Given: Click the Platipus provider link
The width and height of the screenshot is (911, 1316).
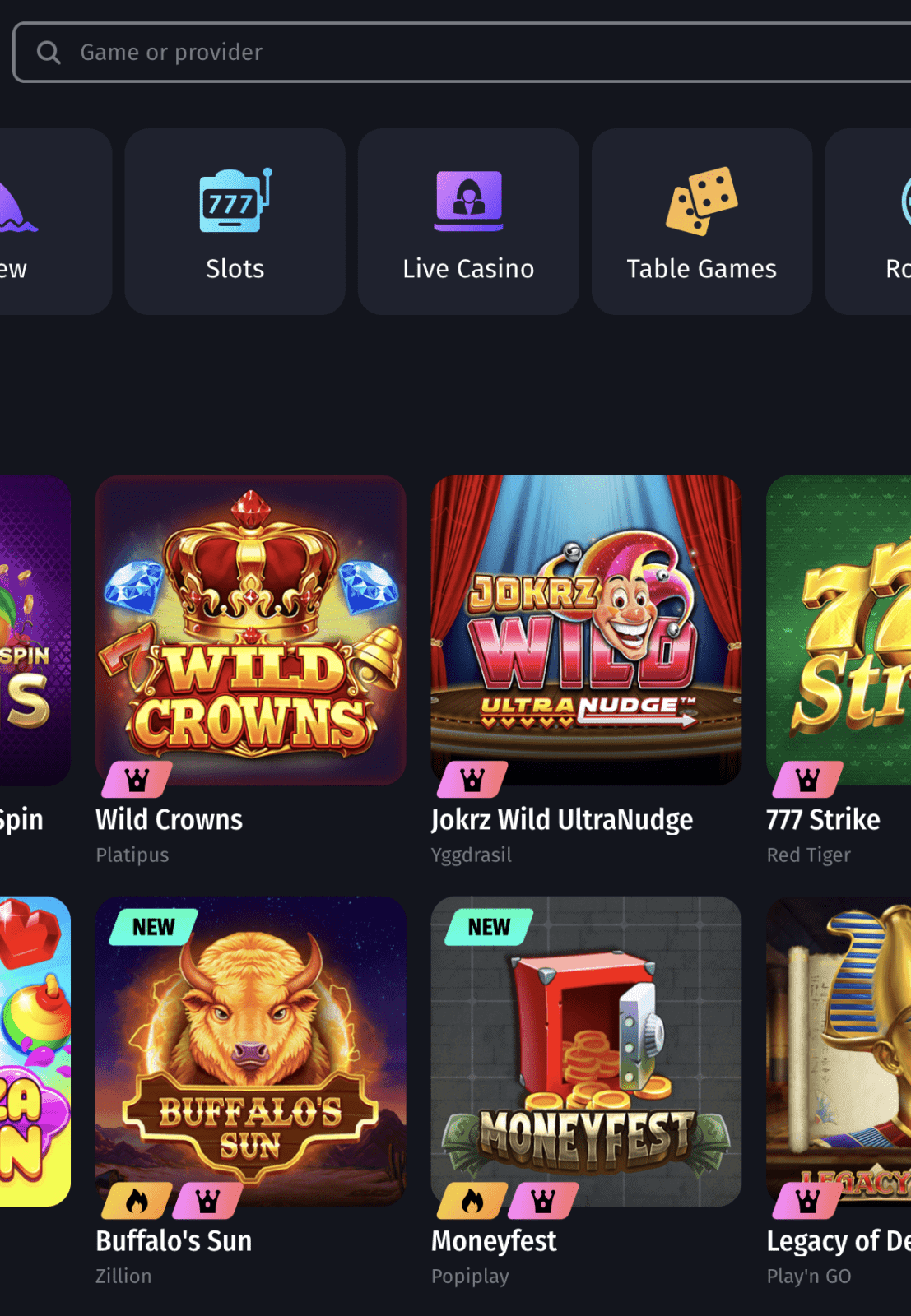Looking at the screenshot, I should pos(132,855).
